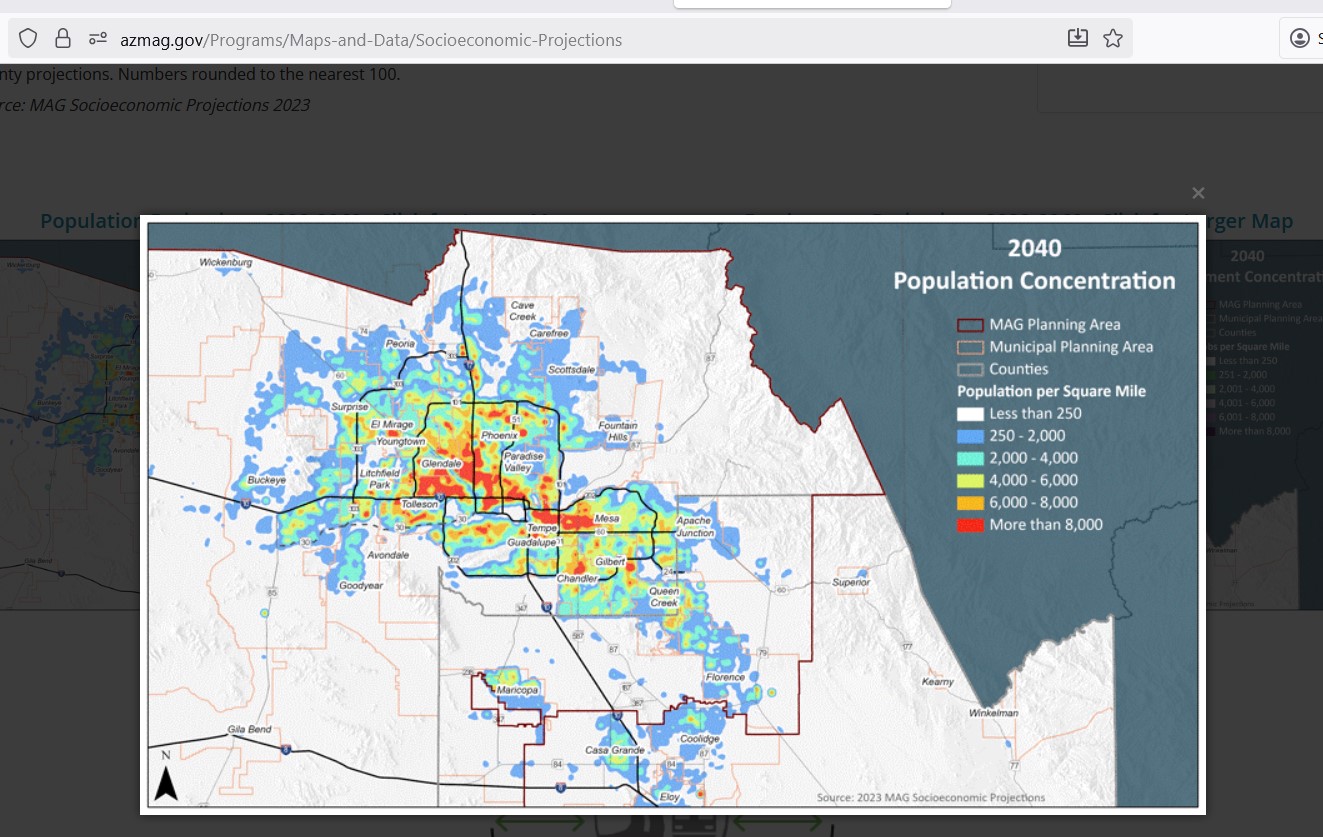
Task: Open the browser account profile icon
Action: point(1299,39)
